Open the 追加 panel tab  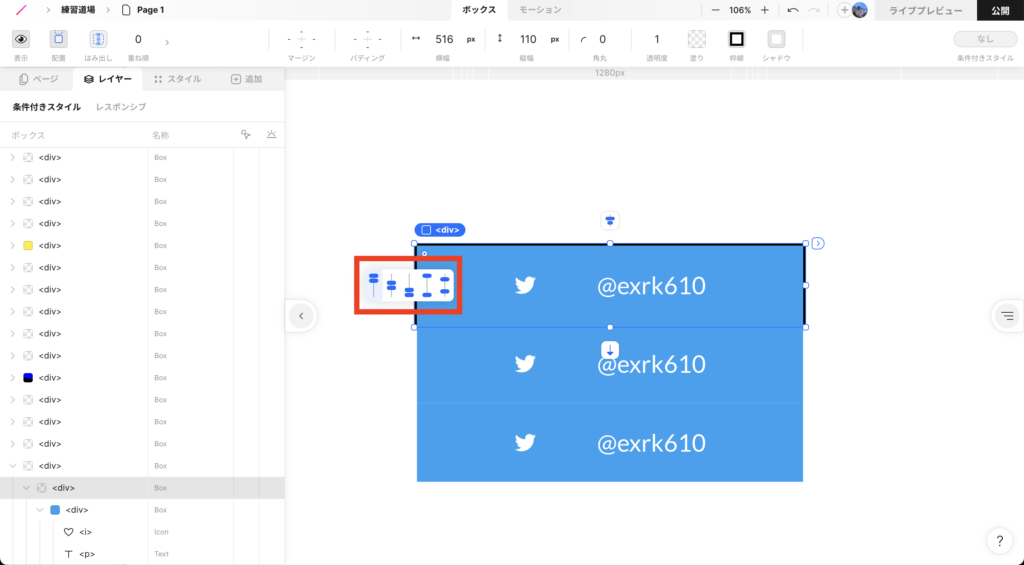click(x=247, y=79)
